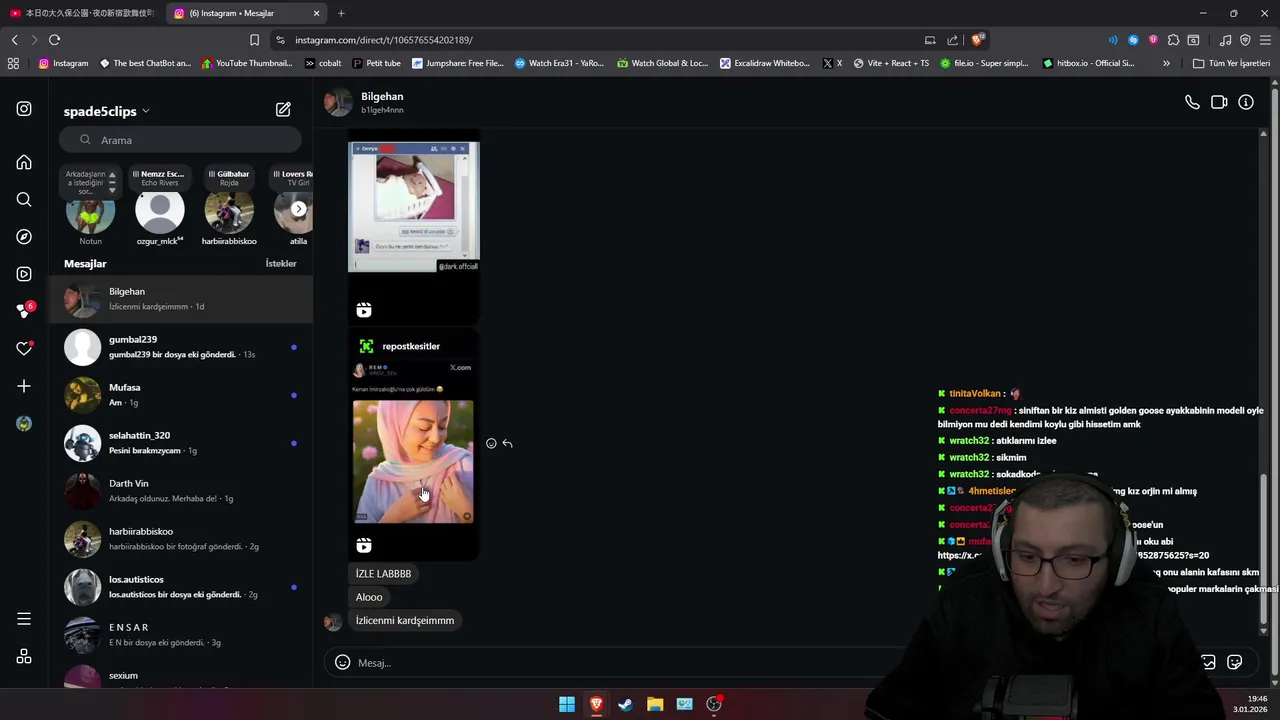Open Messages icon with 6 badge

[x=24, y=311]
